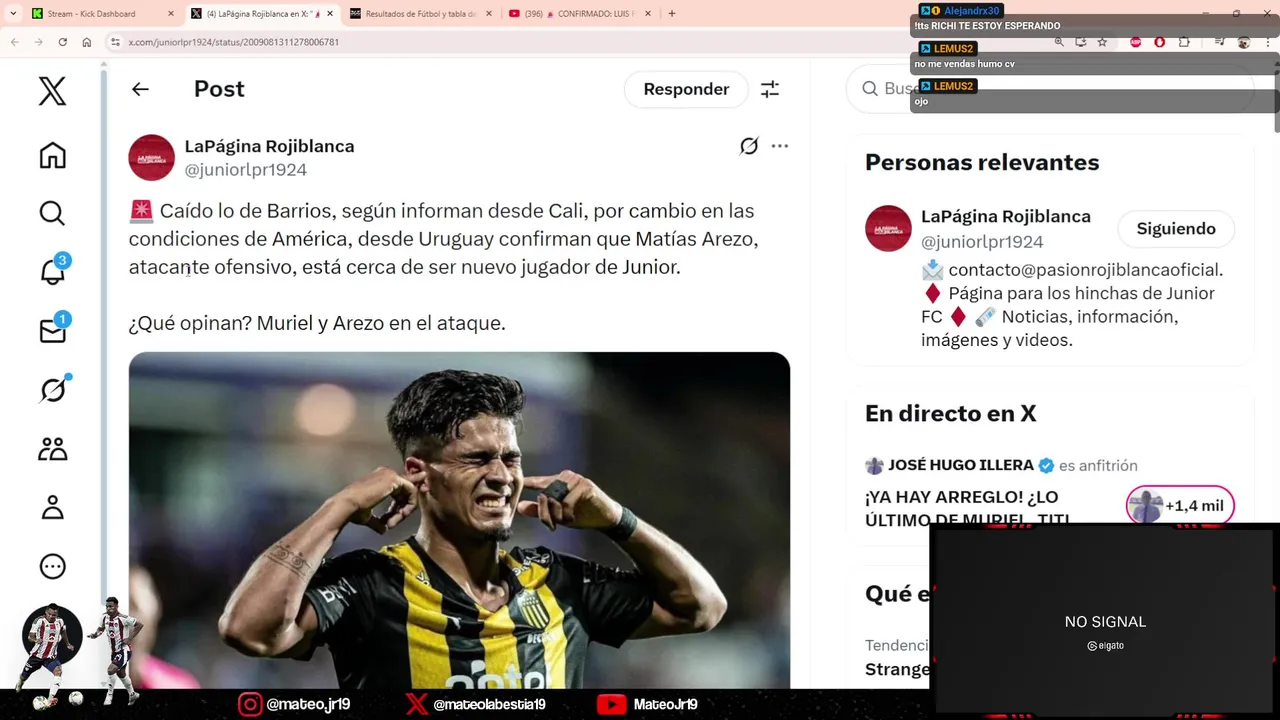
Task: Open Explore with magnifier sidebar icon
Action: 52,213
